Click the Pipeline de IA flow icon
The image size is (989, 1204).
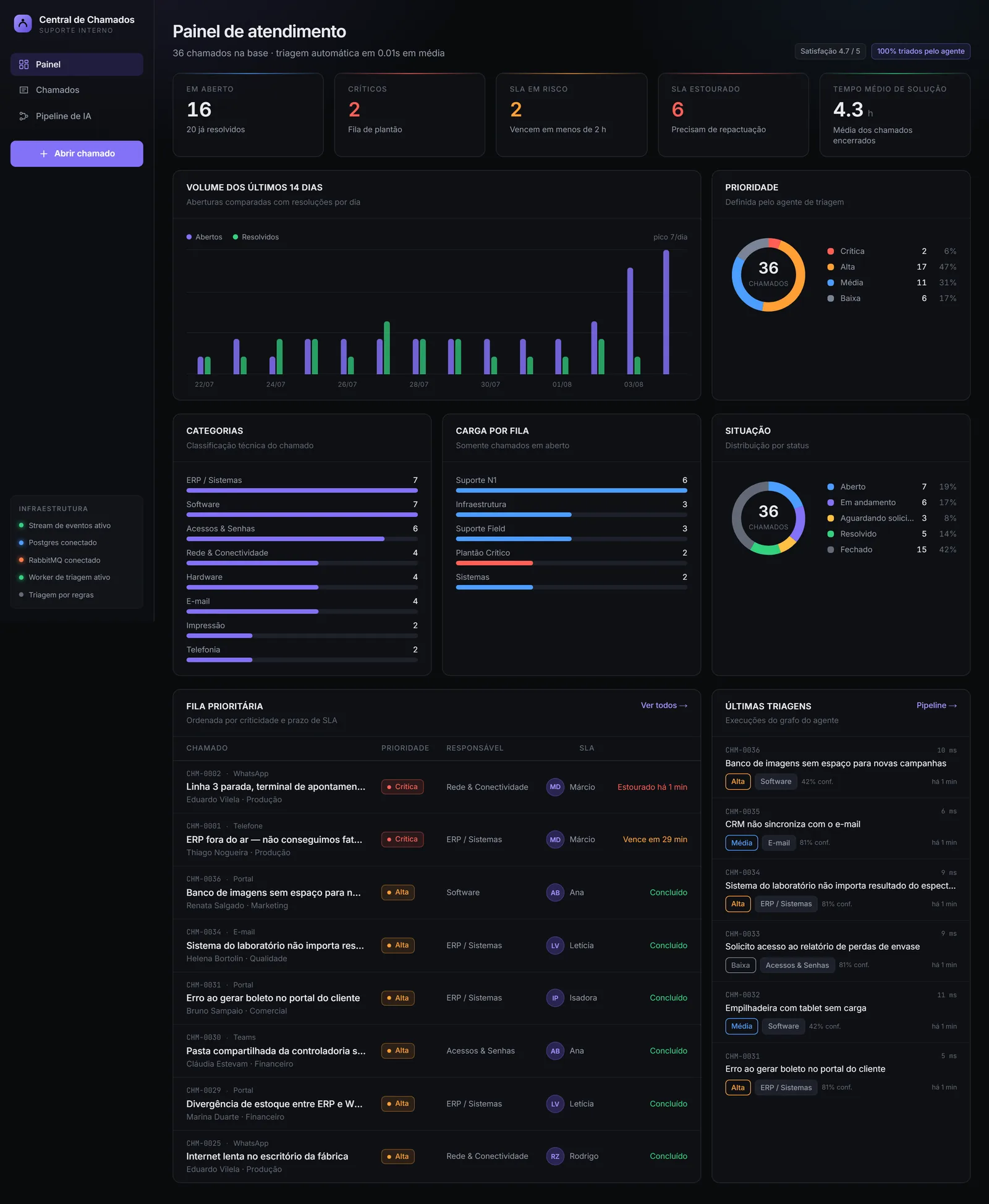(x=24, y=116)
